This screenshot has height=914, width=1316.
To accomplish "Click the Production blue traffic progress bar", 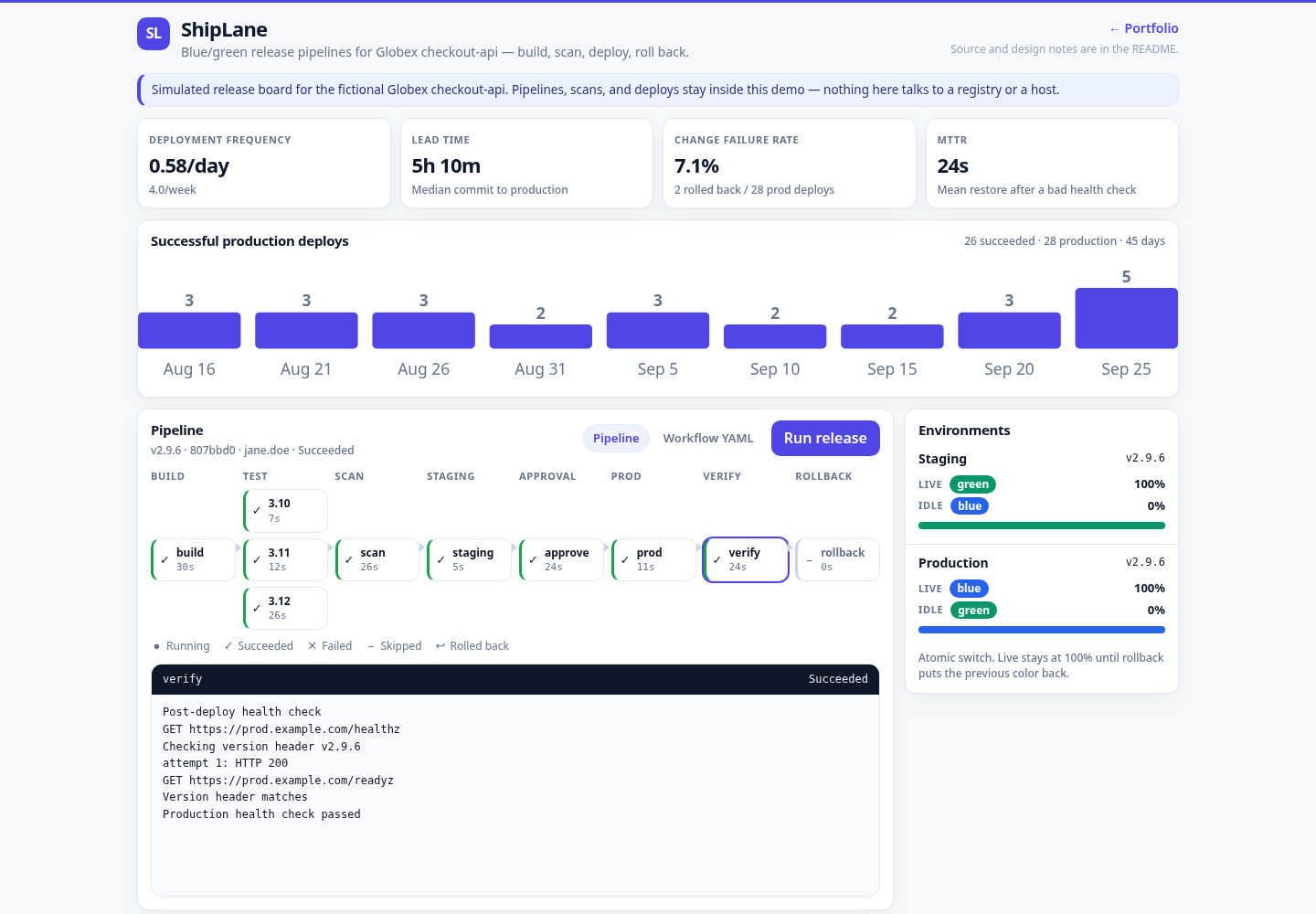I will (x=1042, y=630).
